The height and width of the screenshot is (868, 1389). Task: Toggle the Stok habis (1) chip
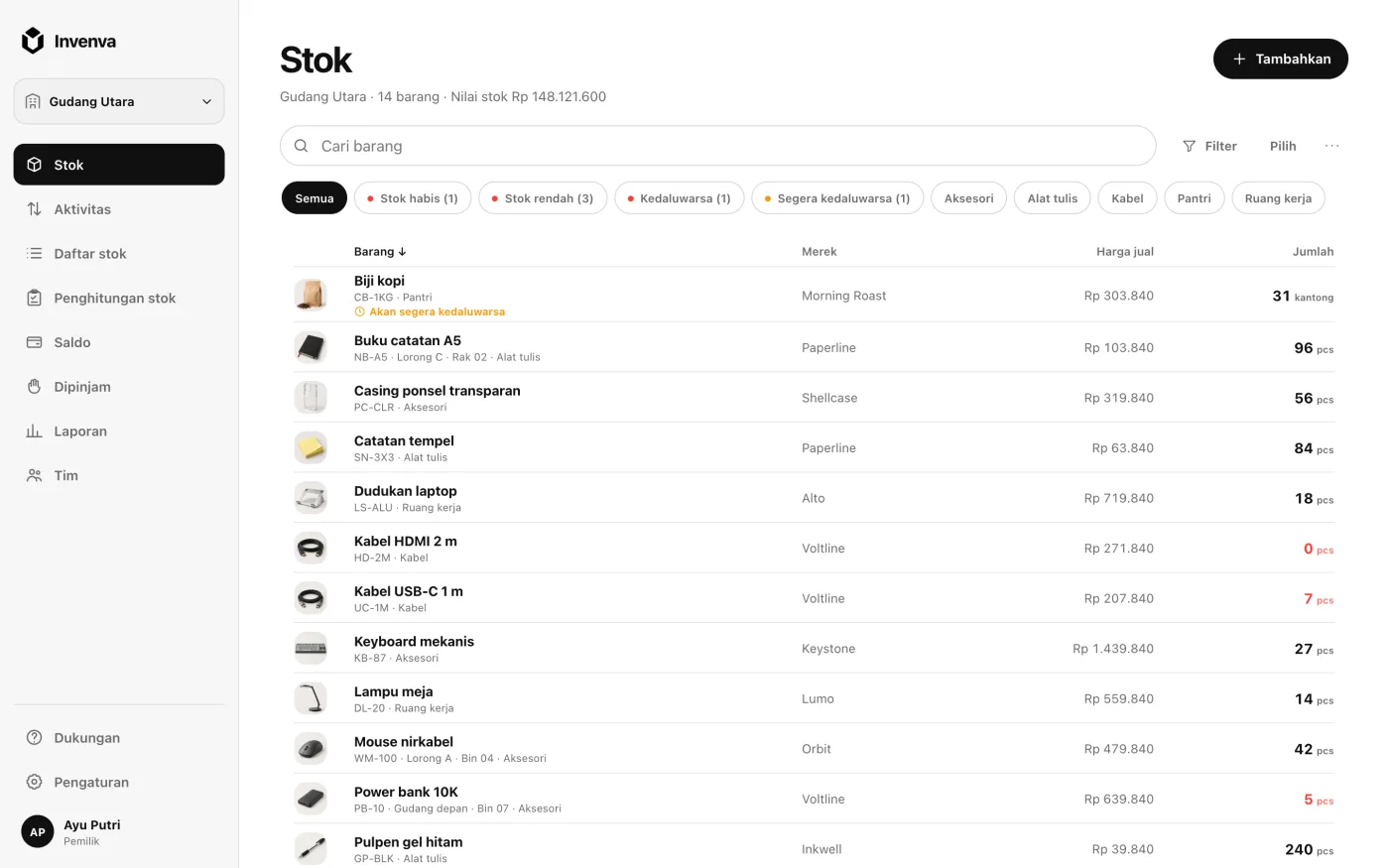(413, 198)
